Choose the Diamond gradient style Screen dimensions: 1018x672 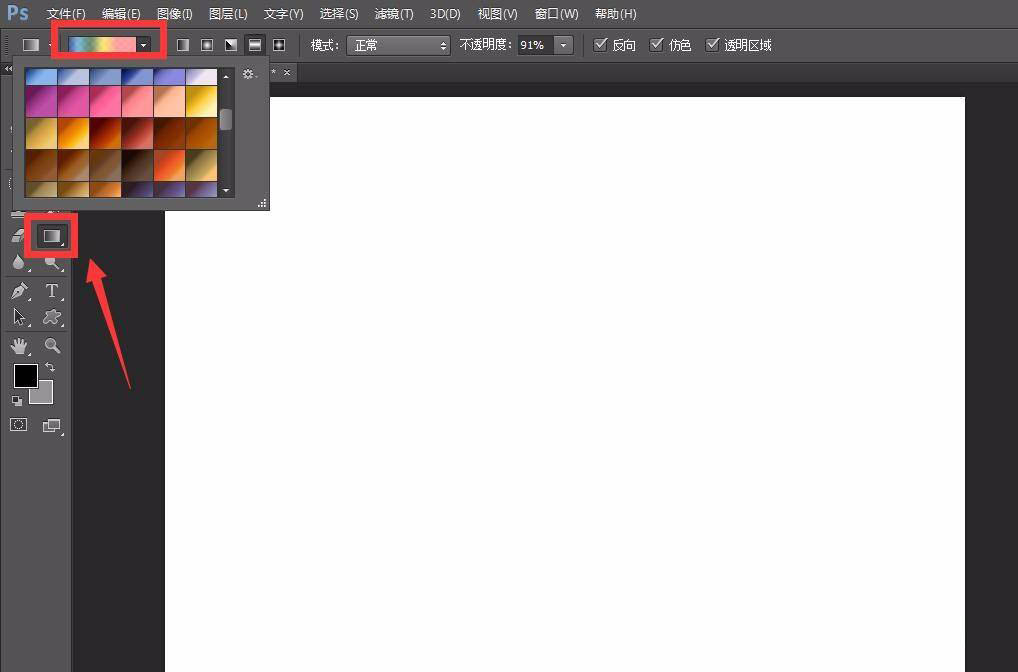click(279, 44)
